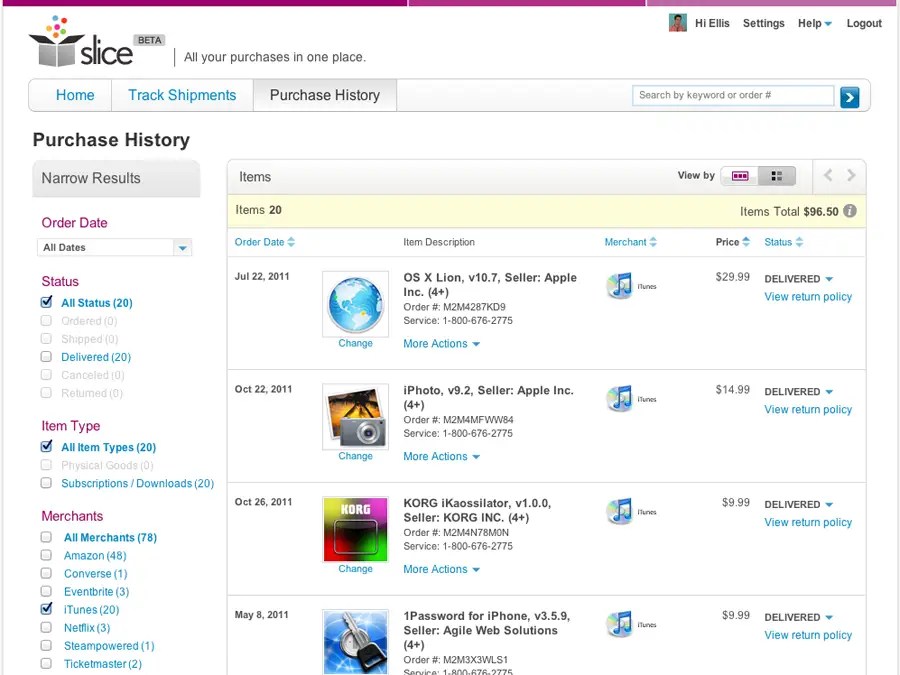Open 1Password for iPhone item title
The image size is (900, 675).
tap(486, 630)
